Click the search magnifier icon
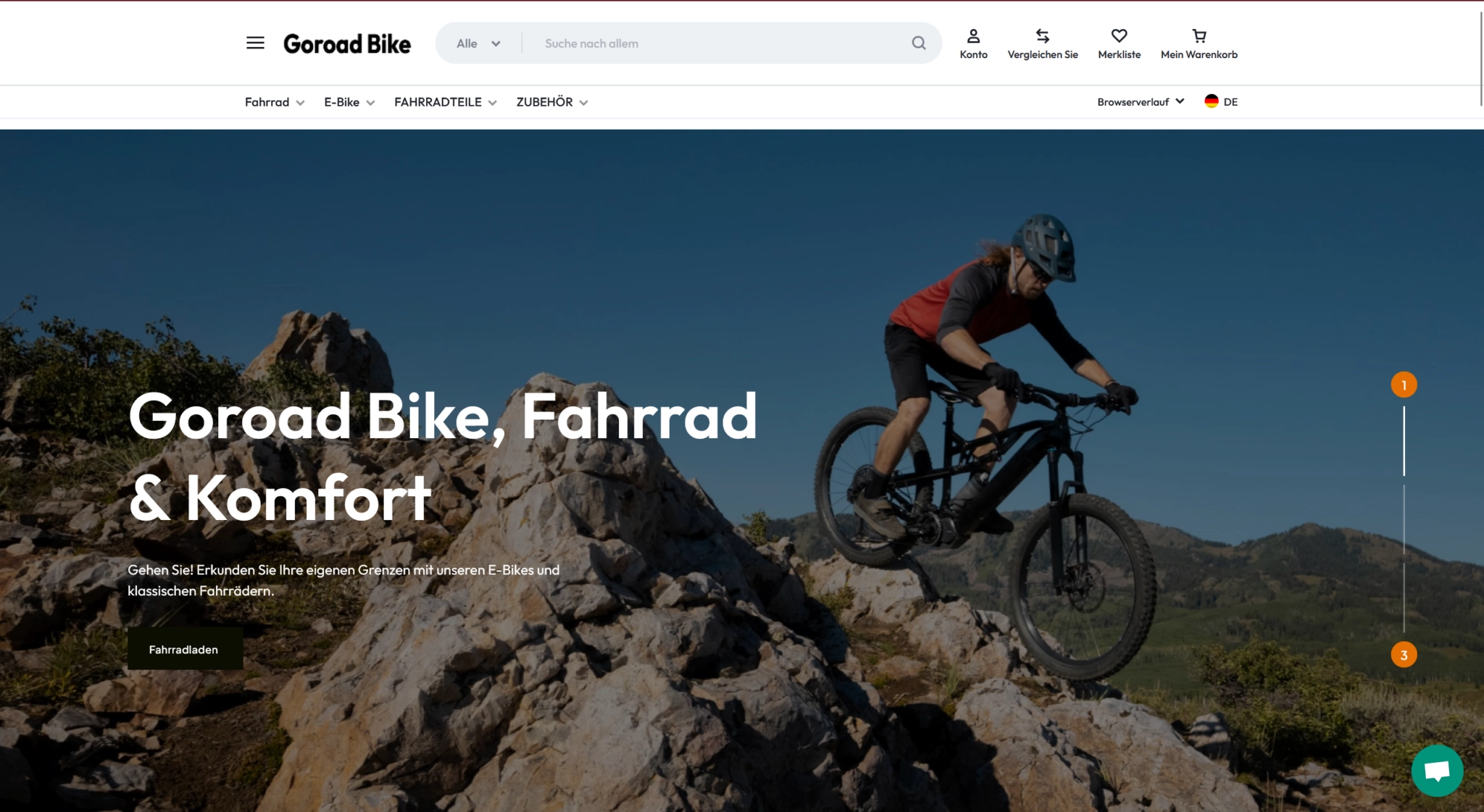Image resolution: width=1484 pixels, height=812 pixels. click(919, 43)
